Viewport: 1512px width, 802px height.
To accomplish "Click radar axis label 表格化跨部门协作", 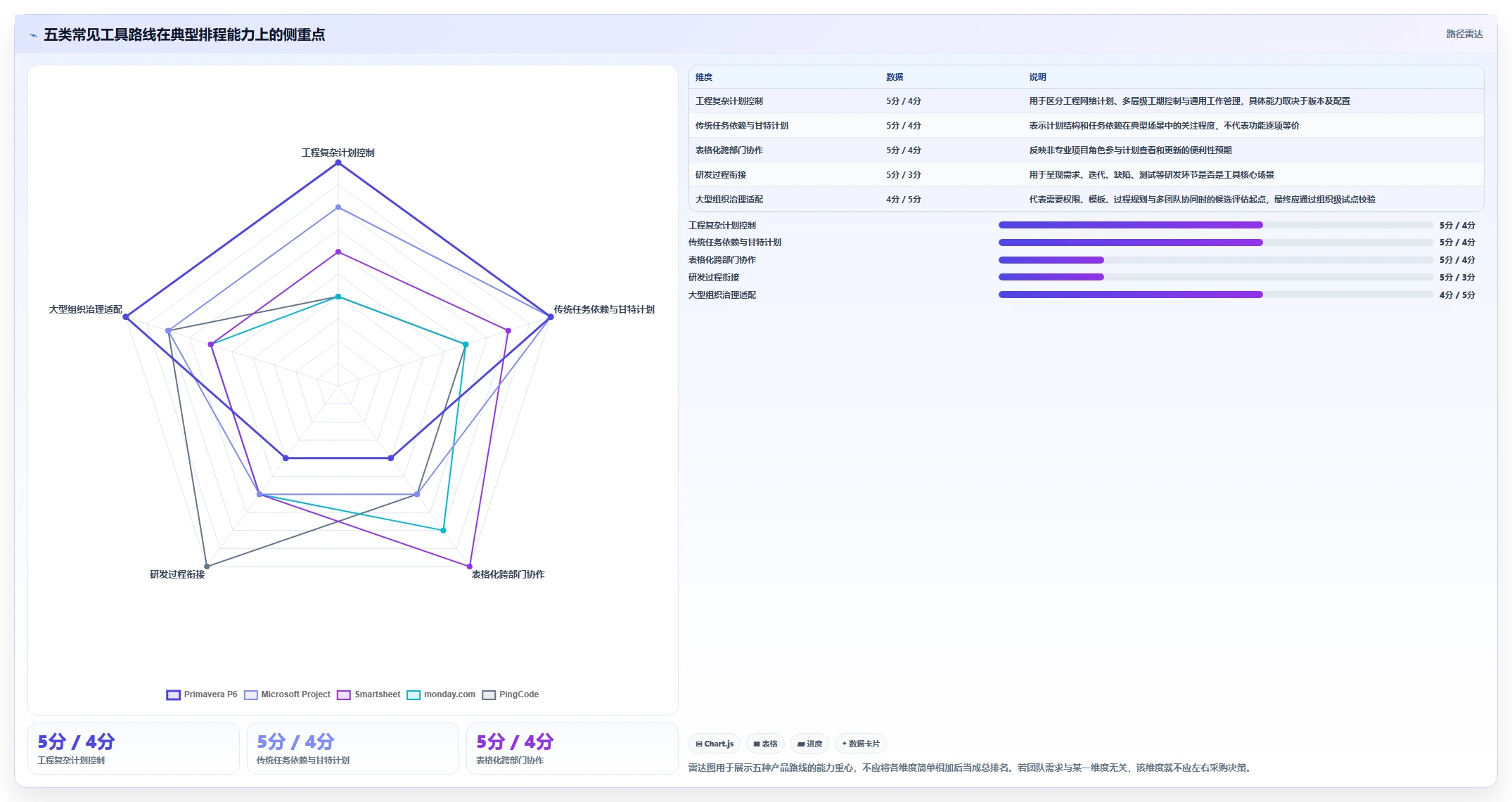I will 508,574.
